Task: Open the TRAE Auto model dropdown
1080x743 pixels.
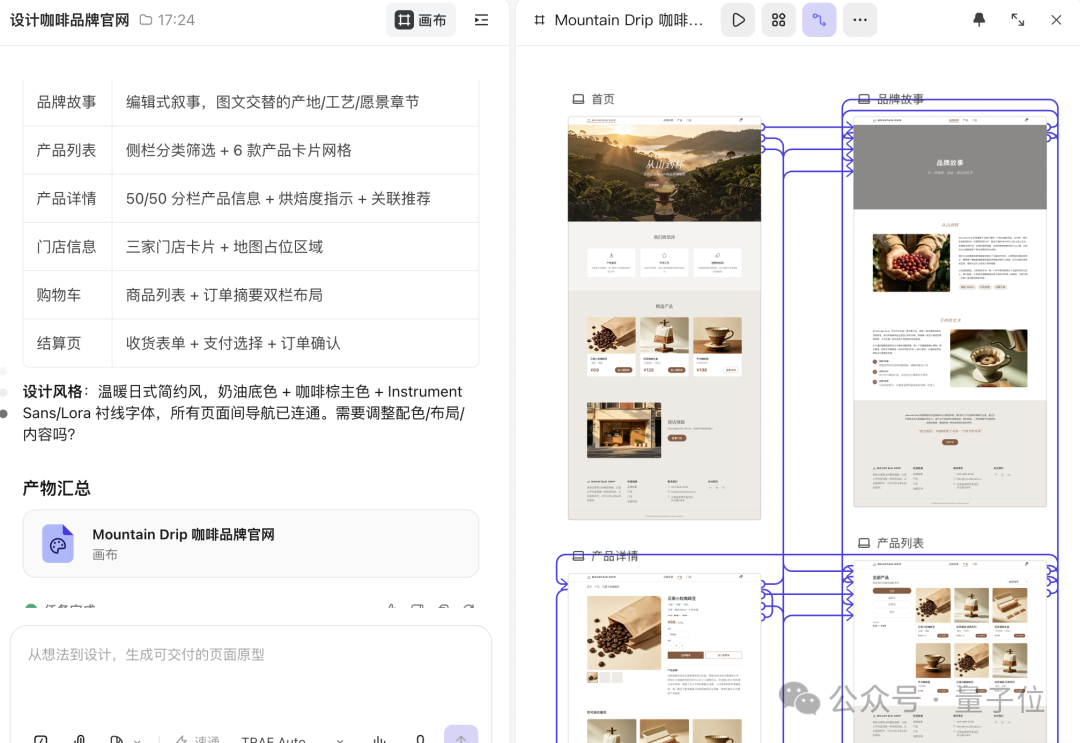Action: pos(292,740)
